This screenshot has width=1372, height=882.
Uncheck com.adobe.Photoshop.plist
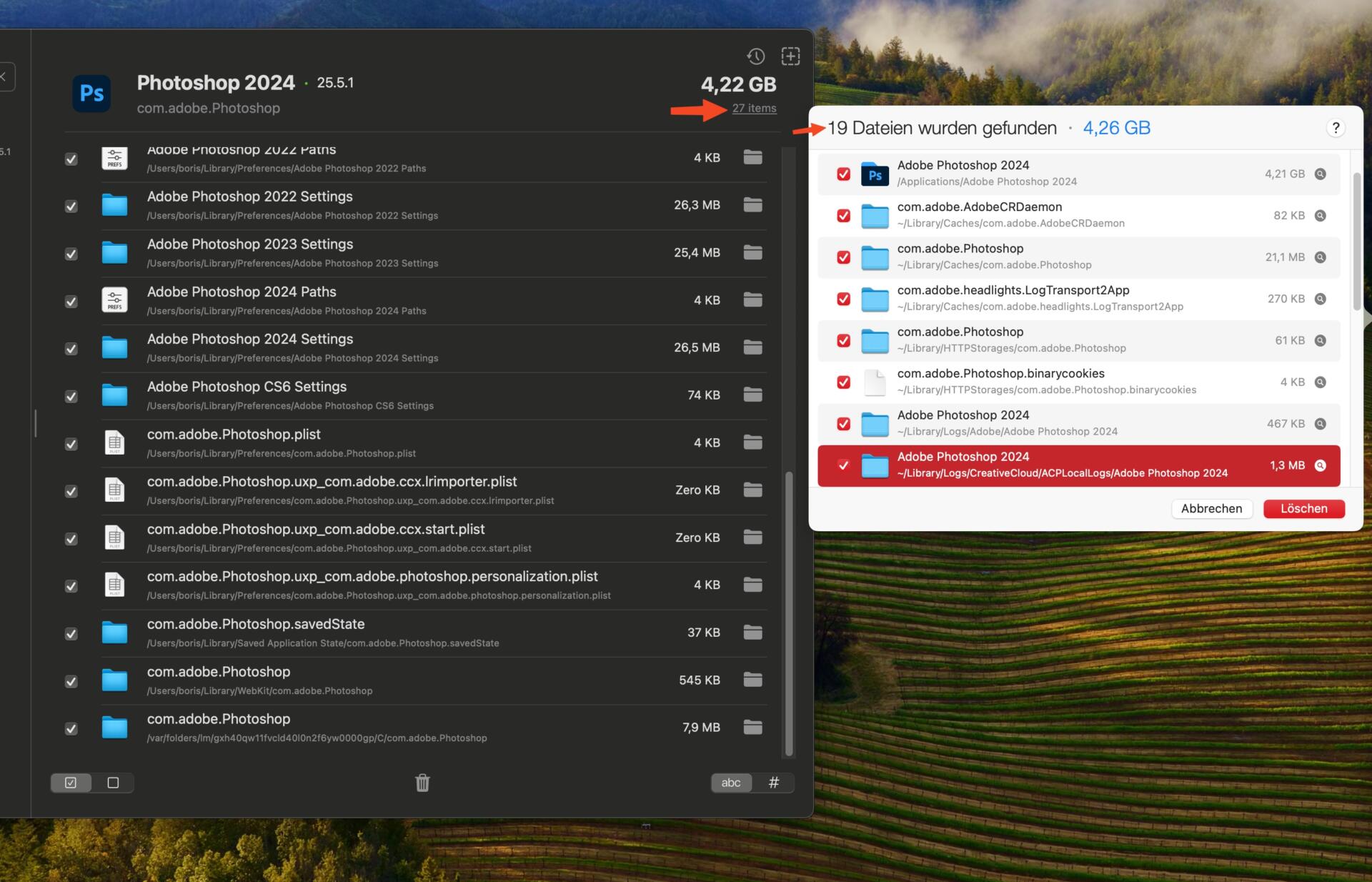pos(71,444)
